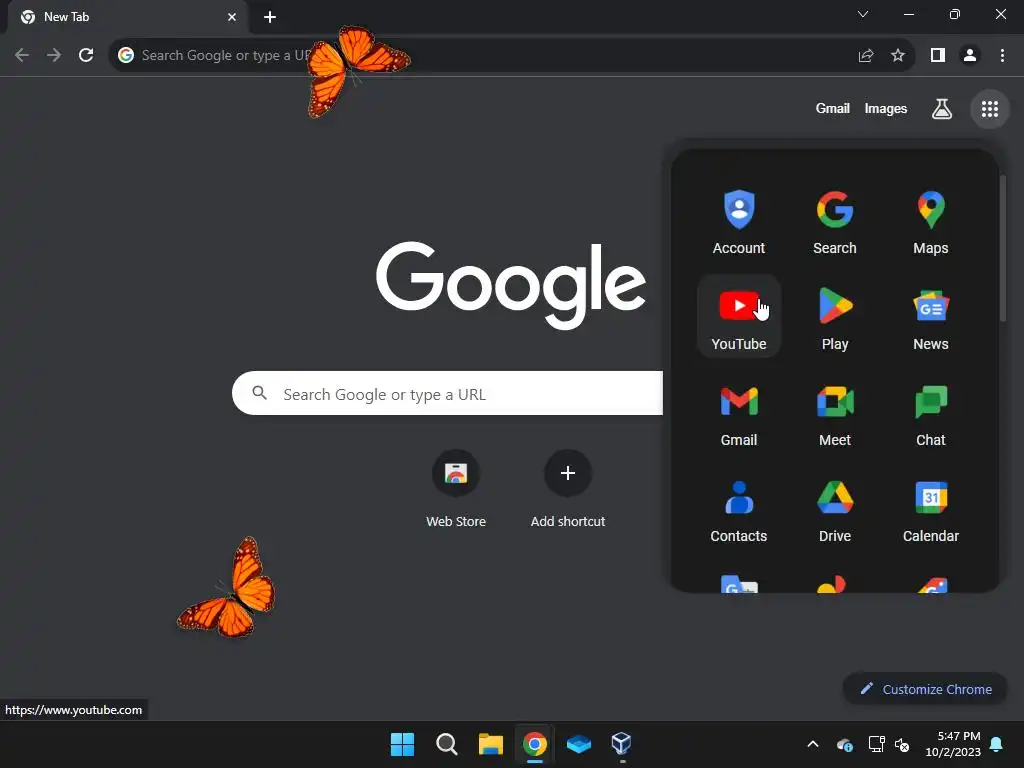Screen dimensions: 1024x768
Task: Open the Windows Start menu
Action: (x=402, y=744)
